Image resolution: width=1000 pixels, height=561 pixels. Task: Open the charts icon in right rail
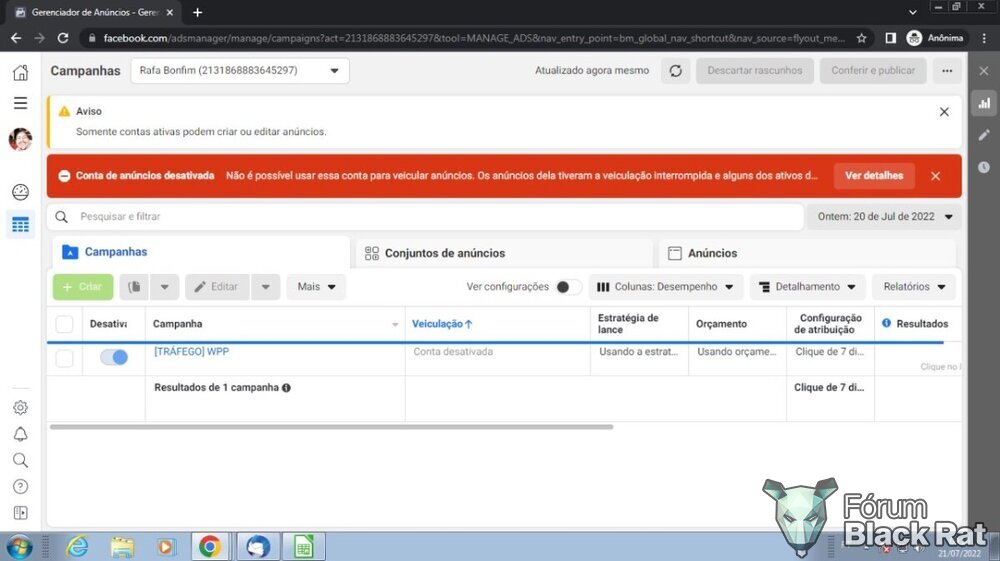tap(984, 103)
